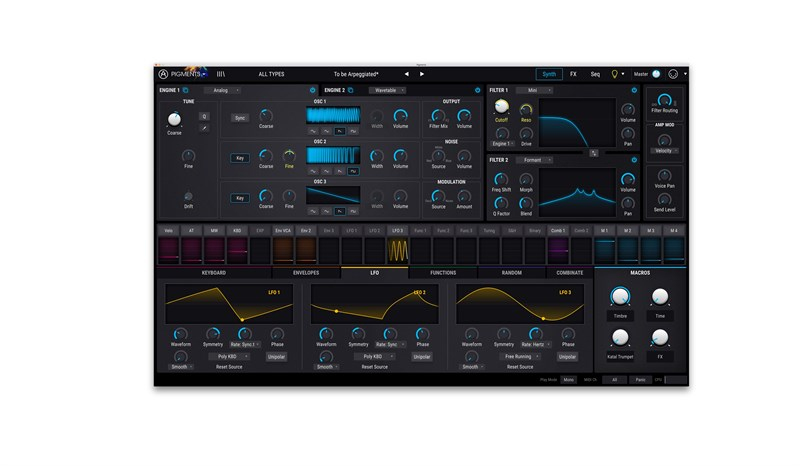Open the RANDOM modulation tab

pyautogui.click(x=512, y=273)
